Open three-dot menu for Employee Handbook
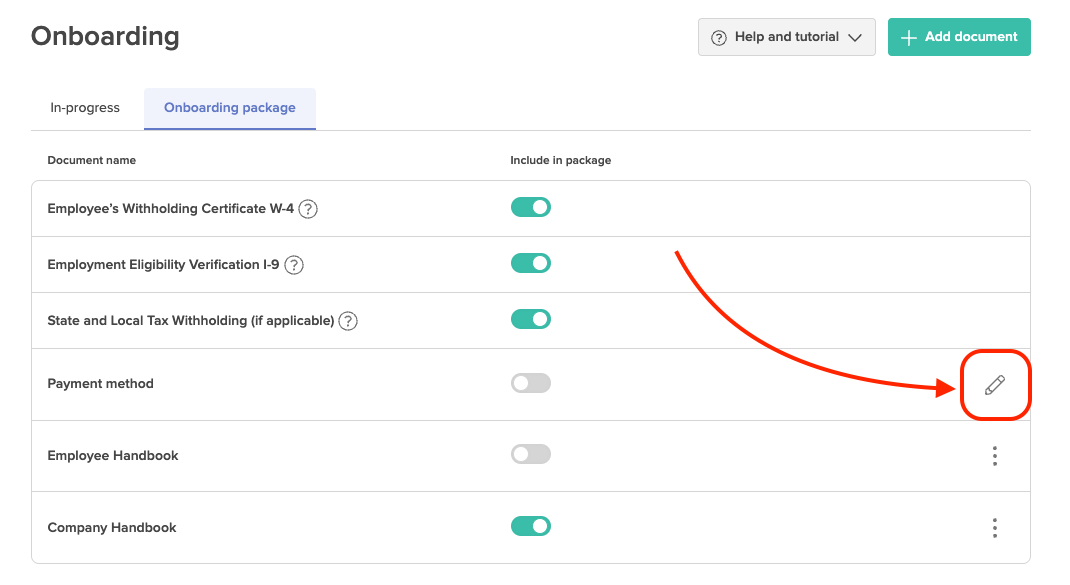The height and width of the screenshot is (585, 1070). tap(994, 456)
